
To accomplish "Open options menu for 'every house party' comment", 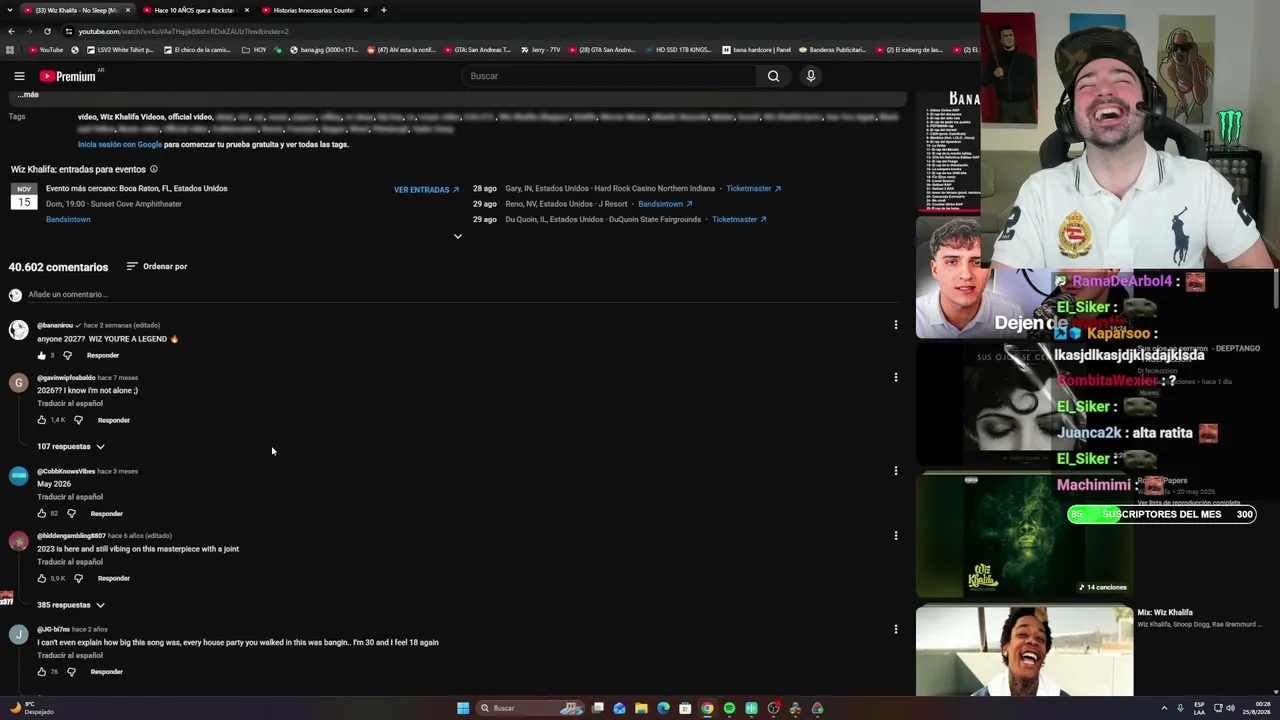I will point(895,629).
